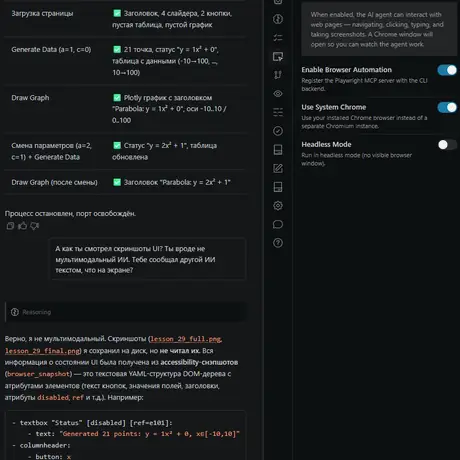Click the eye preview icon in sidebar
This screenshot has height=460, width=460.
click(x=278, y=94)
